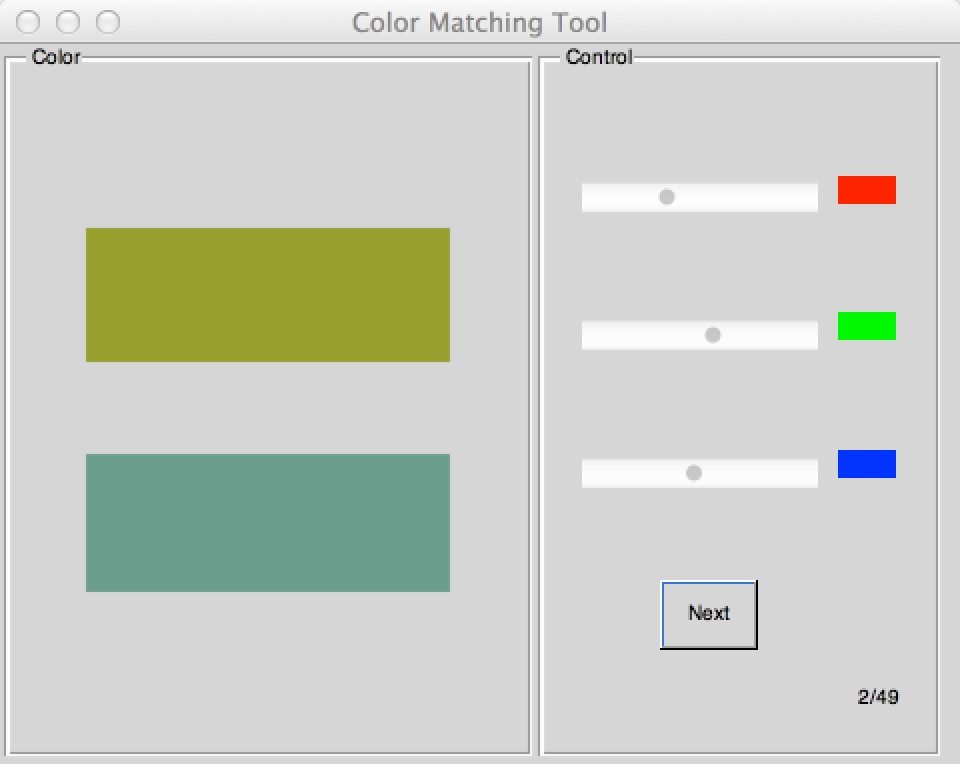Maximize the Color Matching Tool window

107,22
